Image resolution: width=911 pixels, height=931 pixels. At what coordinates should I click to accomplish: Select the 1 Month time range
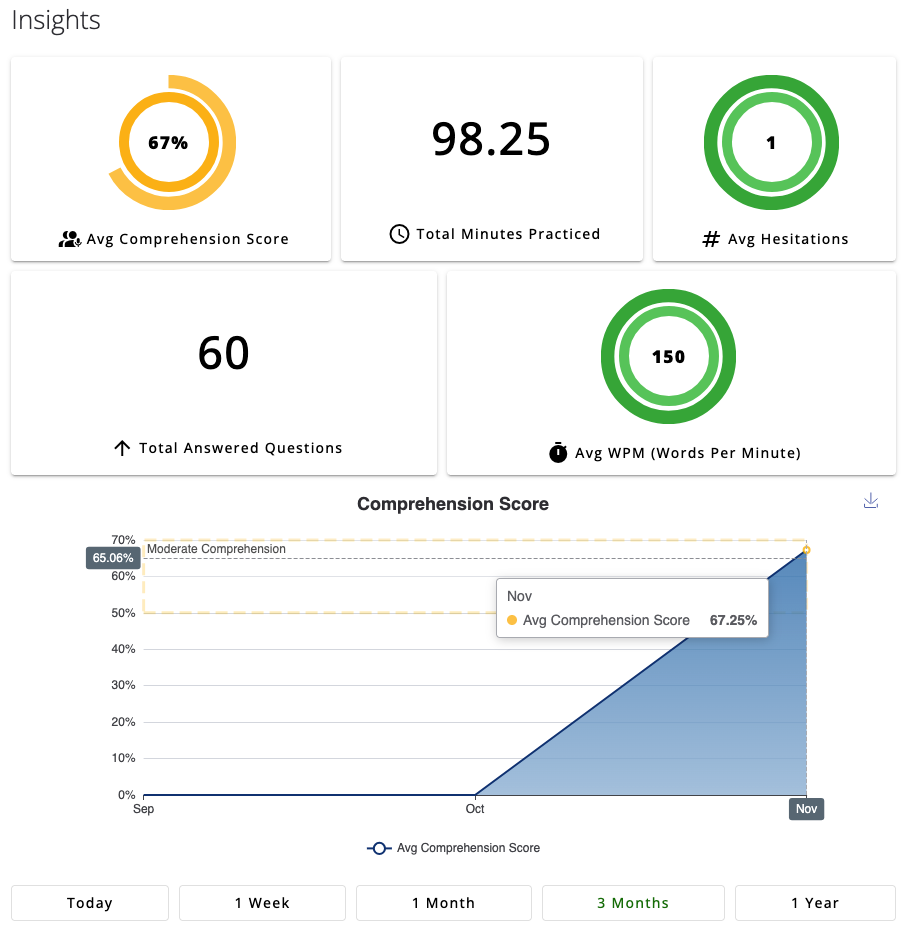coord(443,903)
